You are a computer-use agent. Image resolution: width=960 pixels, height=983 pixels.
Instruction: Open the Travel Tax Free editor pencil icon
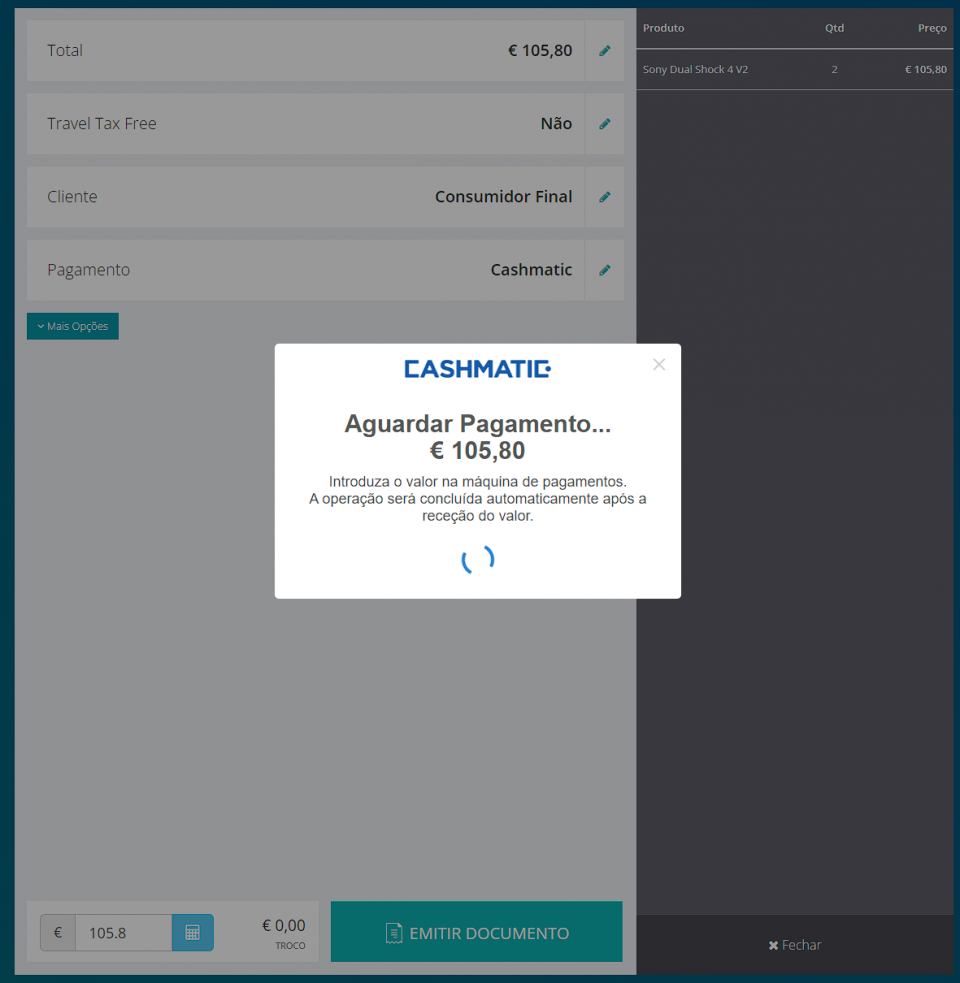point(604,123)
